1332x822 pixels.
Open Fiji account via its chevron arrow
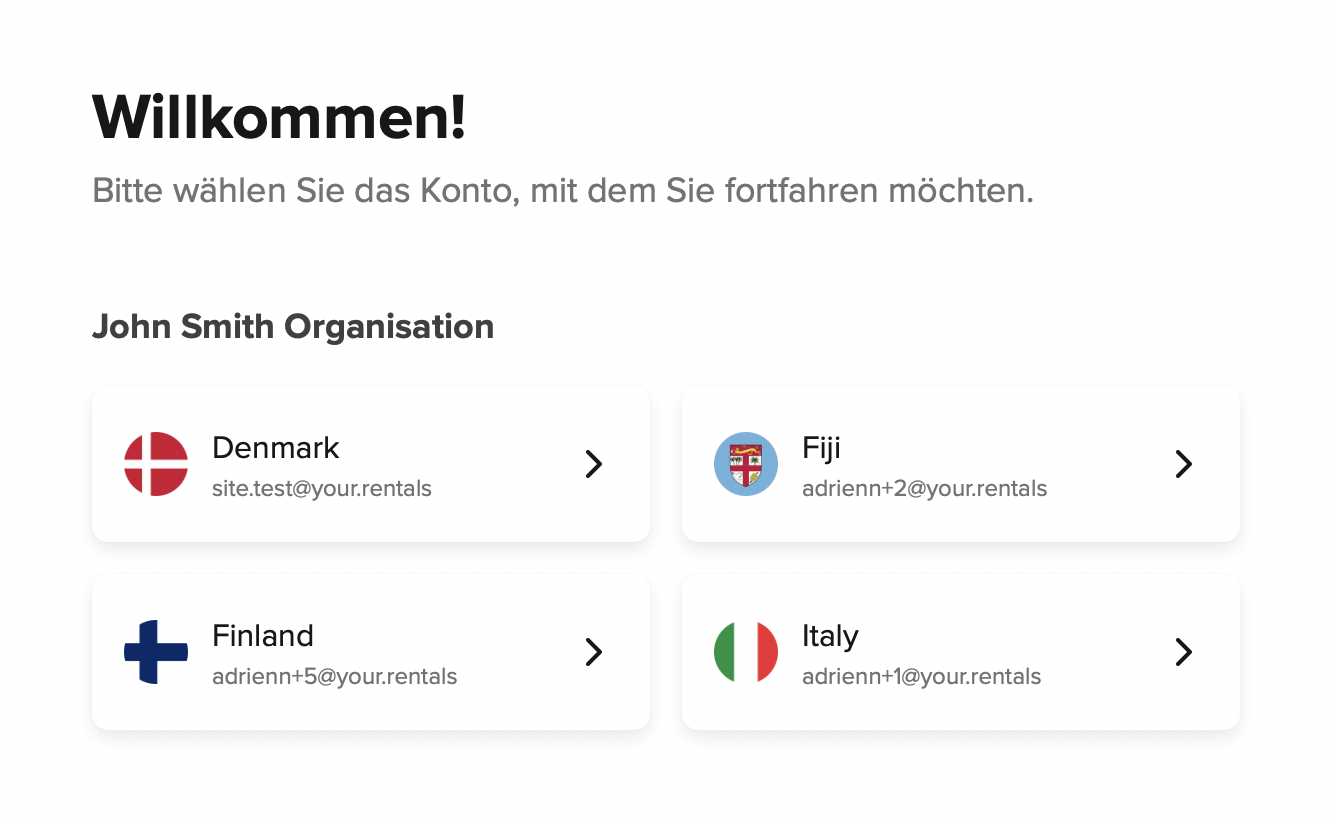1184,464
